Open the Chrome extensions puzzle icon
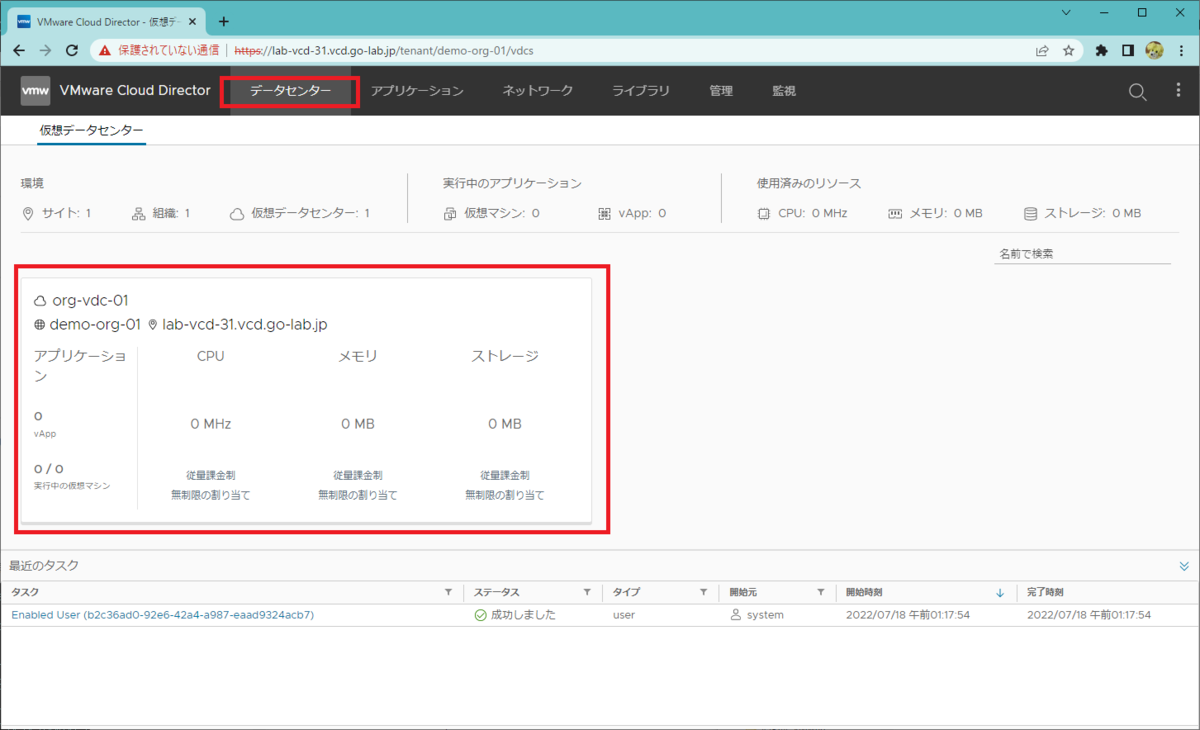 click(1102, 50)
